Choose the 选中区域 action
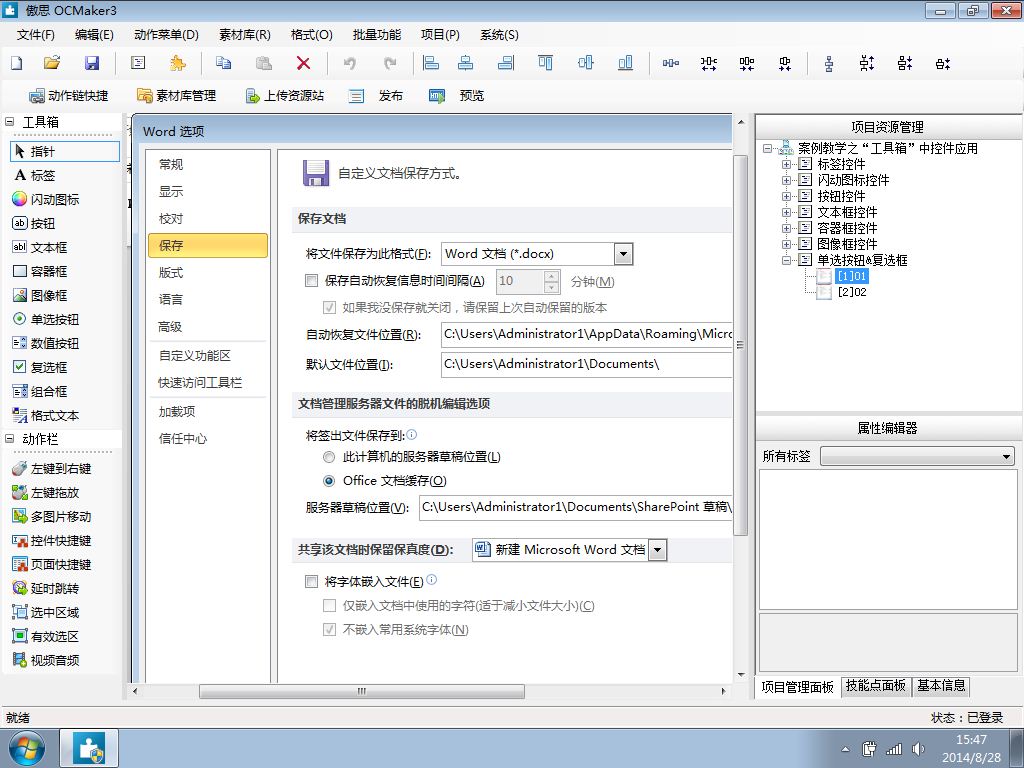Image resolution: width=1024 pixels, height=768 pixels. pos(46,613)
